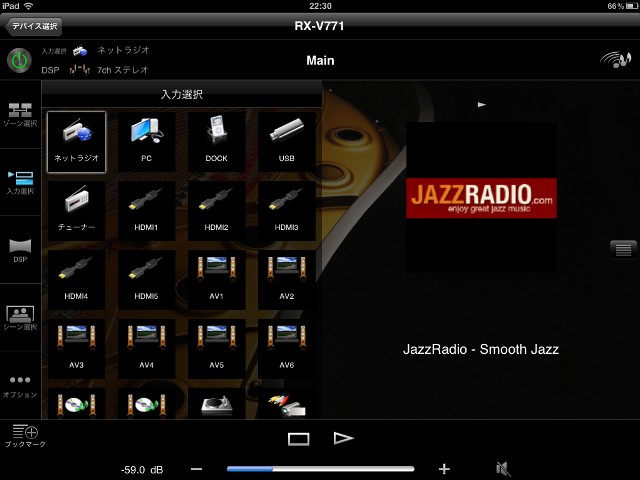Add a ブックマーク bookmark
This screenshot has width=640, height=480.
pos(25,436)
